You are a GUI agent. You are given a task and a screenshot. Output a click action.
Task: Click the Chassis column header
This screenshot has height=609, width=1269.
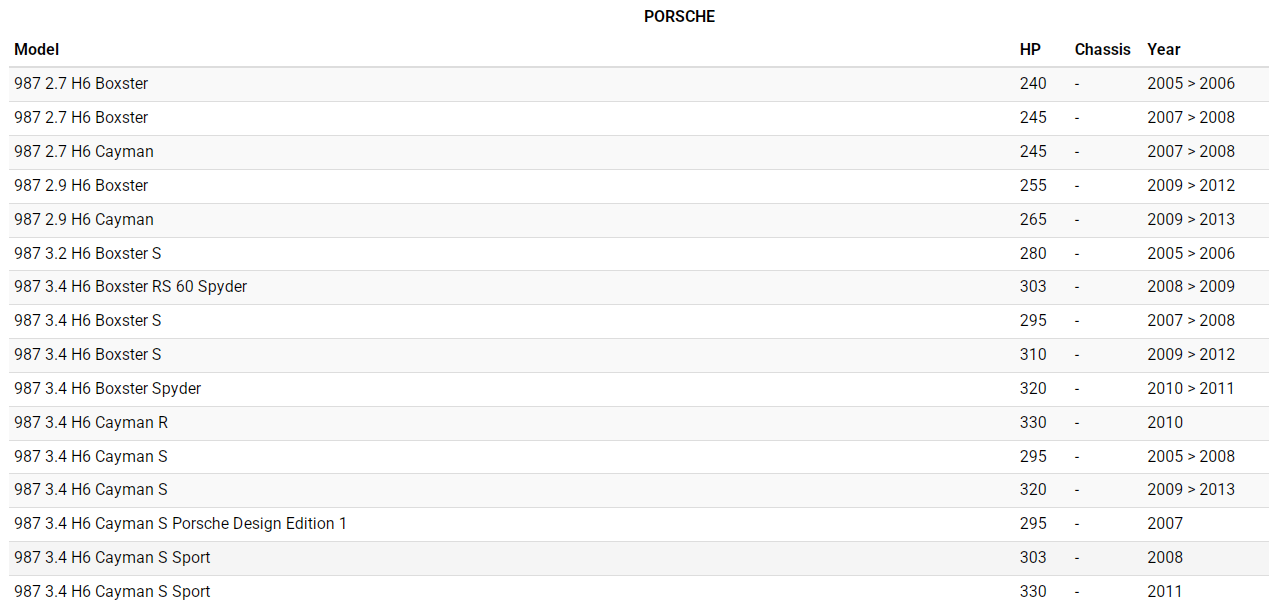click(1102, 50)
